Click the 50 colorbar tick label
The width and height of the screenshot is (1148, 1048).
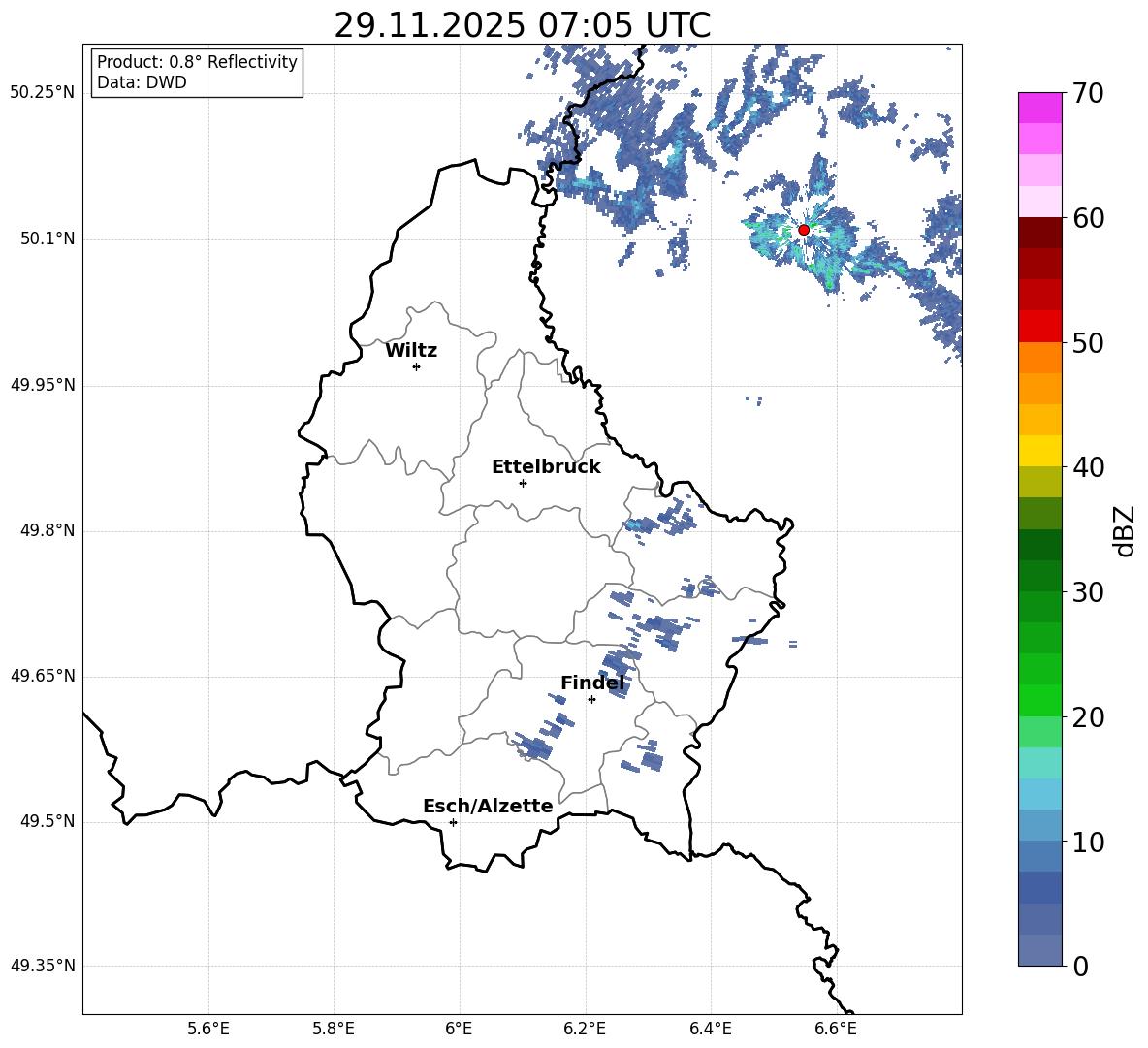1088,343
